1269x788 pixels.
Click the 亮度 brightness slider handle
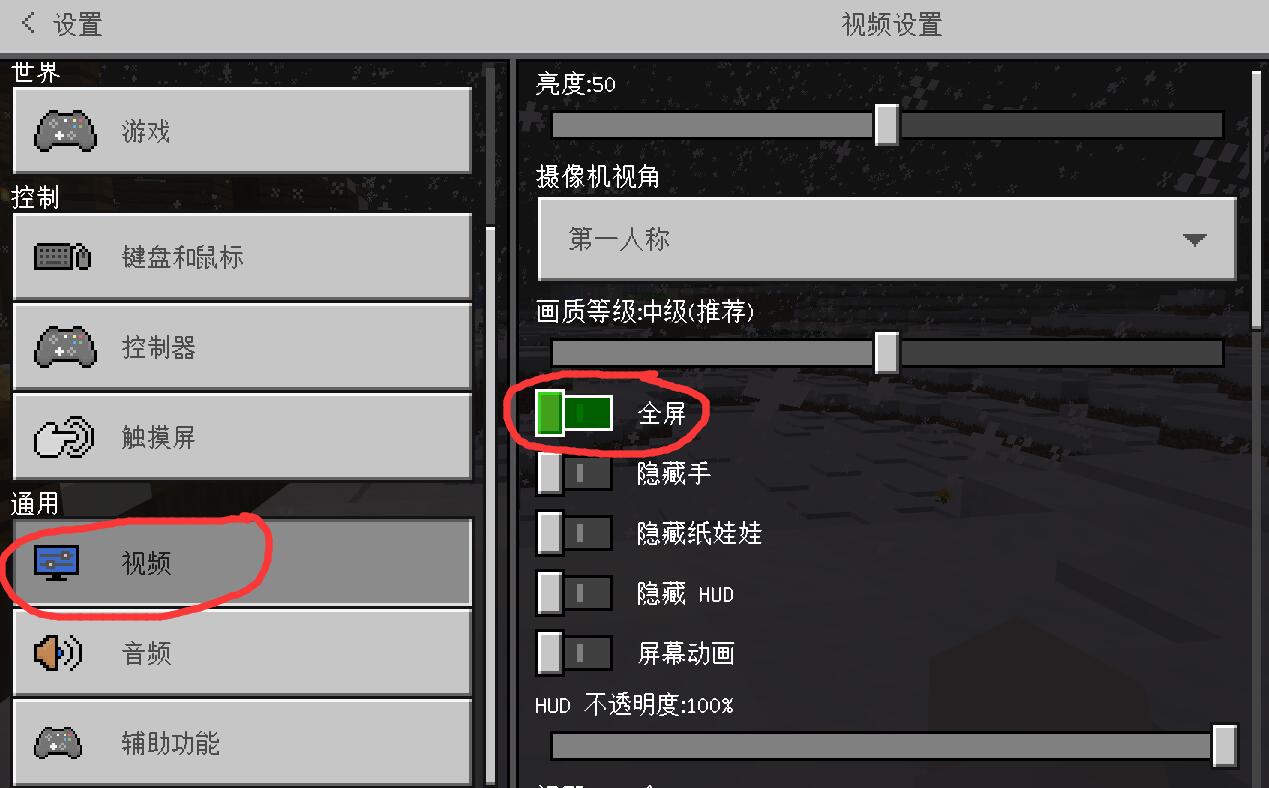click(886, 125)
